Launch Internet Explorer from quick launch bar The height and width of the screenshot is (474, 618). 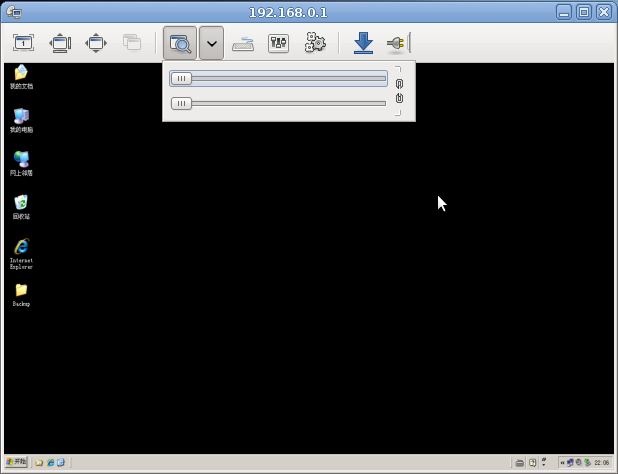(50, 462)
